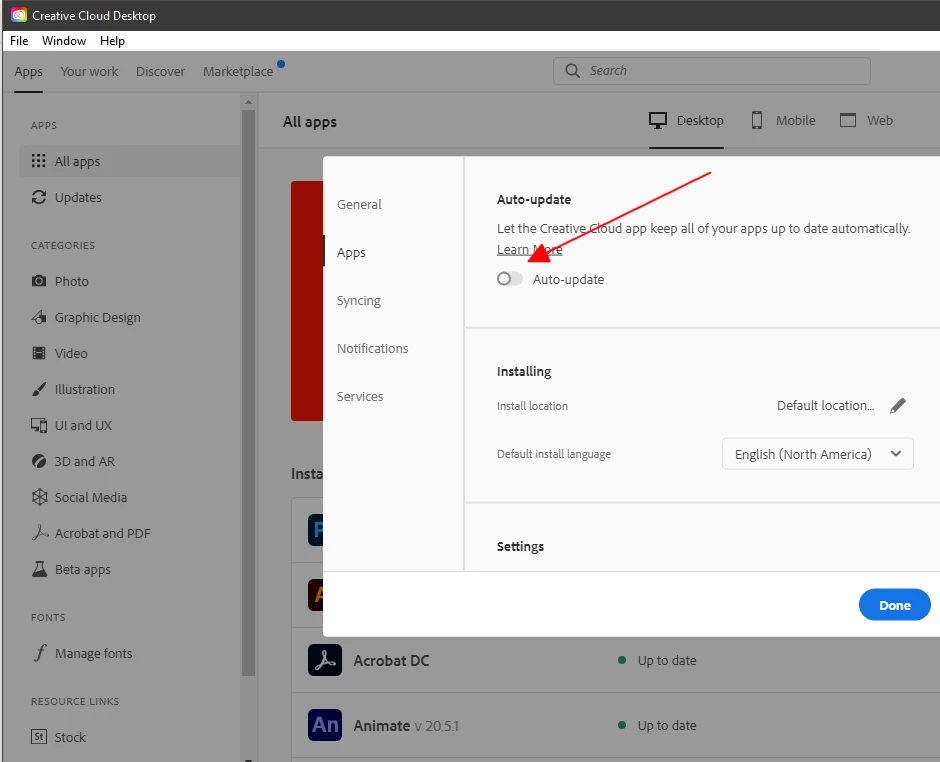Select the Apps top navigation tab
The height and width of the screenshot is (762, 940).
[x=28, y=71]
